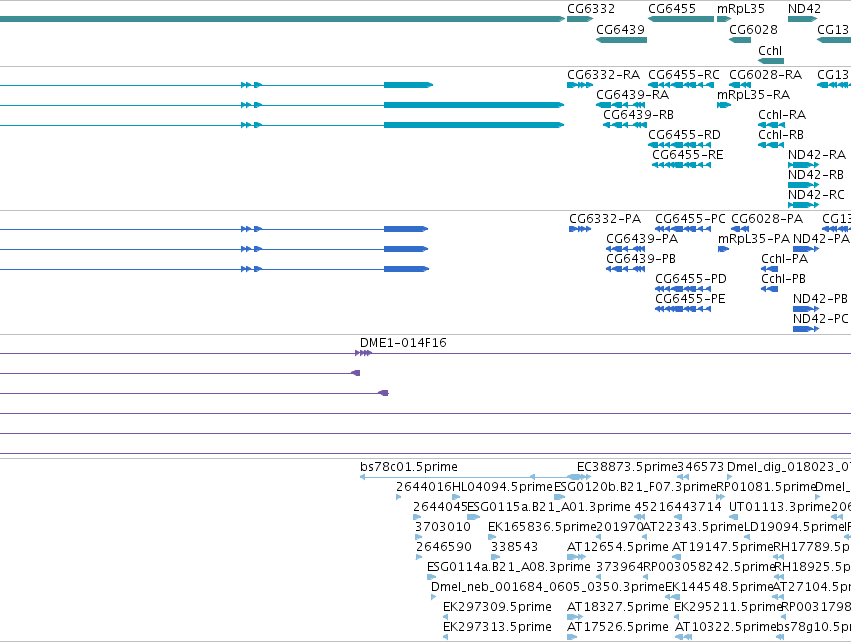The image size is (851, 642).
Task: Select EST ESG0115a.B21_A01.3prime
Action: (x=549, y=507)
